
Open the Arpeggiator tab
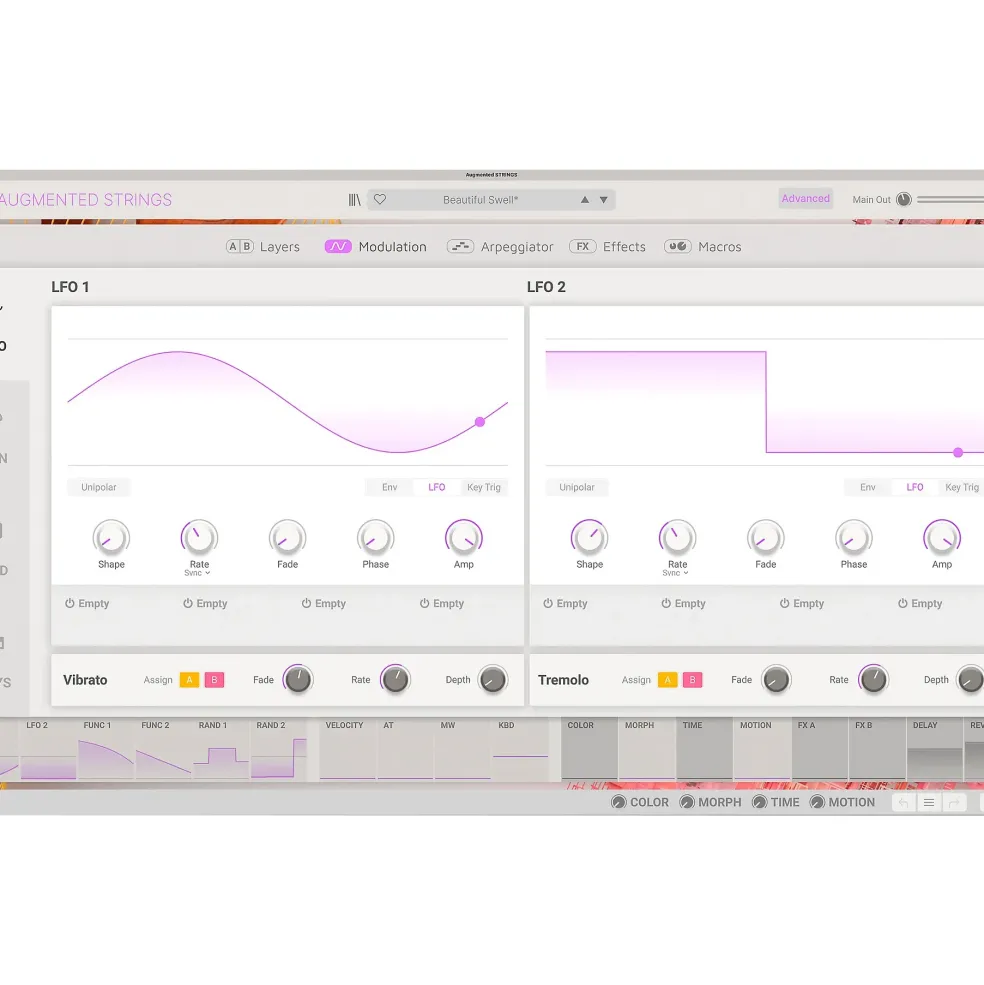tap(500, 247)
